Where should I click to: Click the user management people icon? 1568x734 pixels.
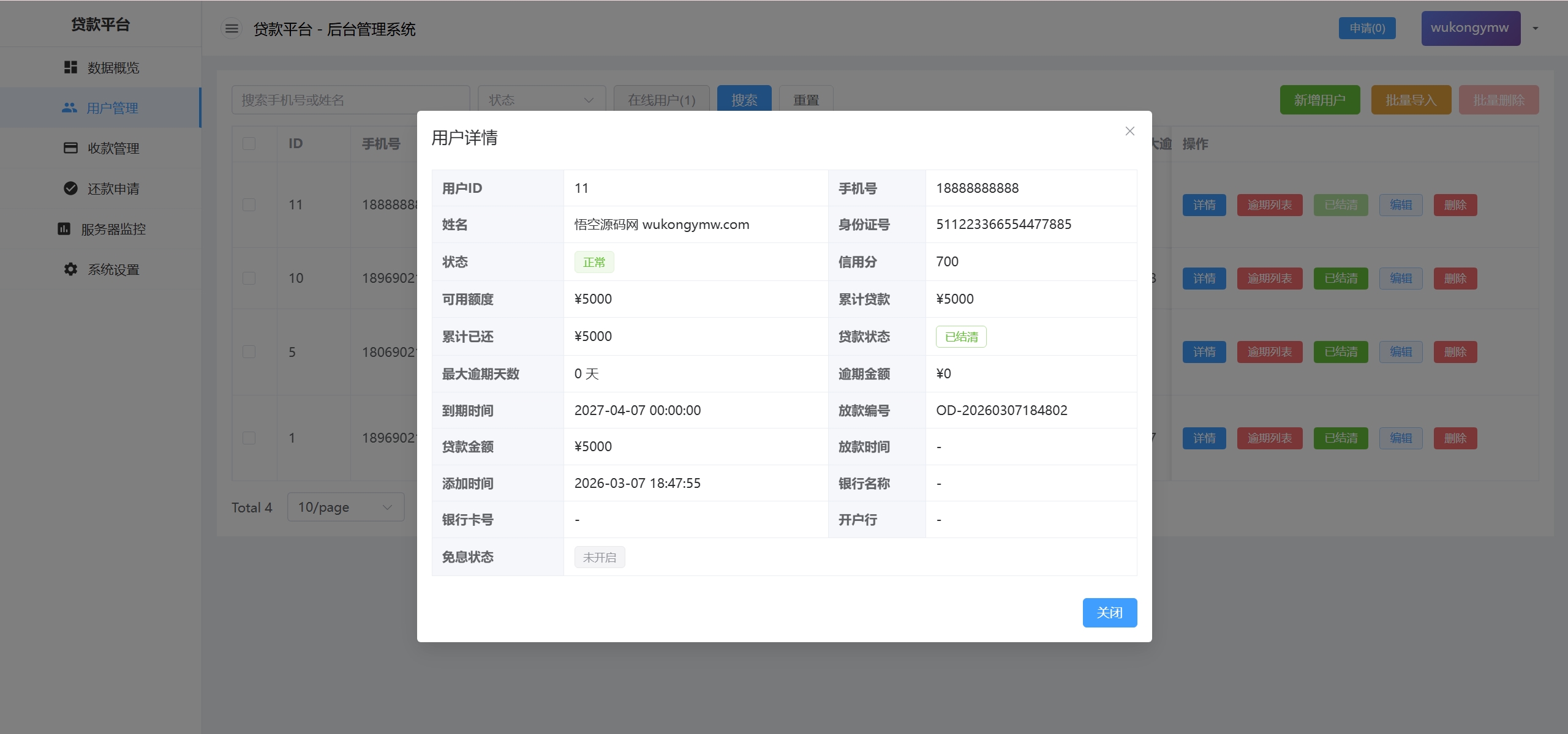click(x=69, y=108)
